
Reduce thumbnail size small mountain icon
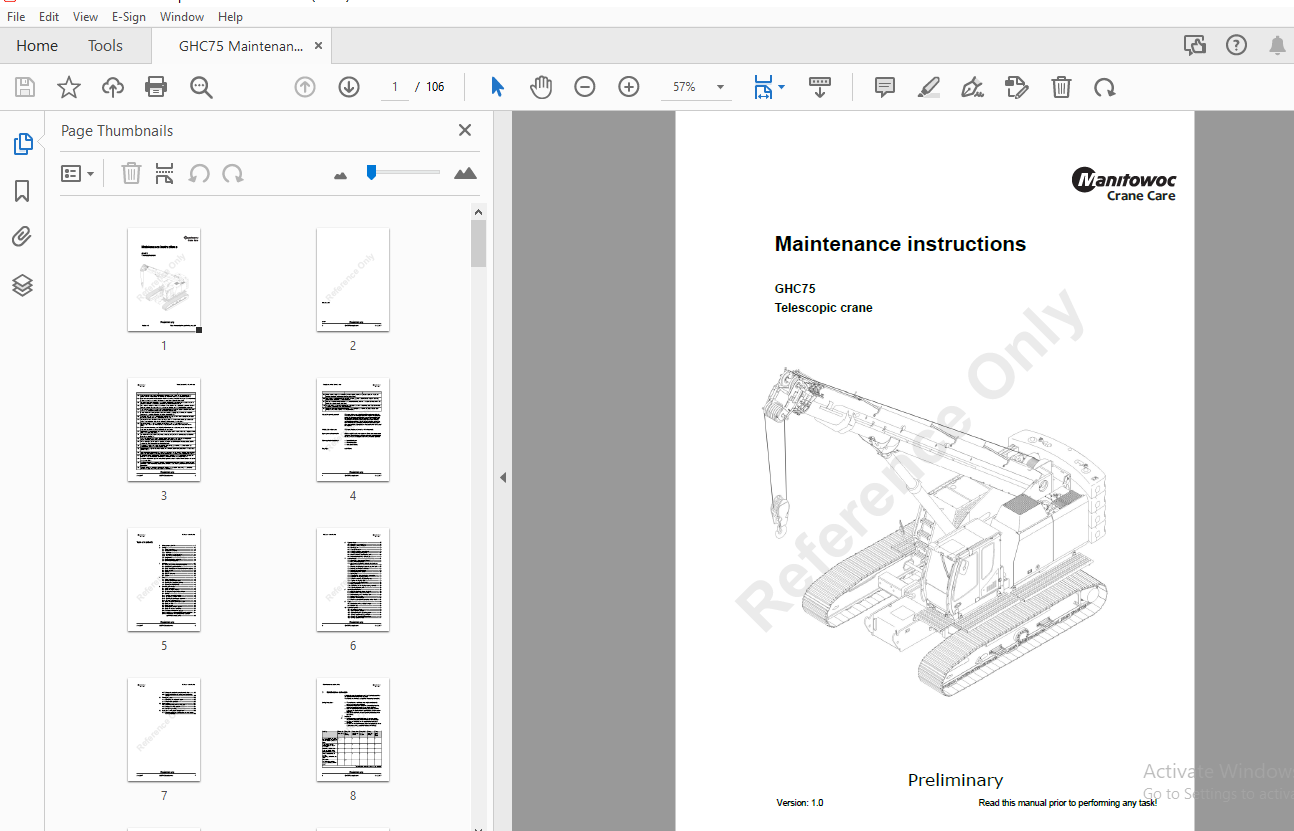pyautogui.click(x=340, y=175)
